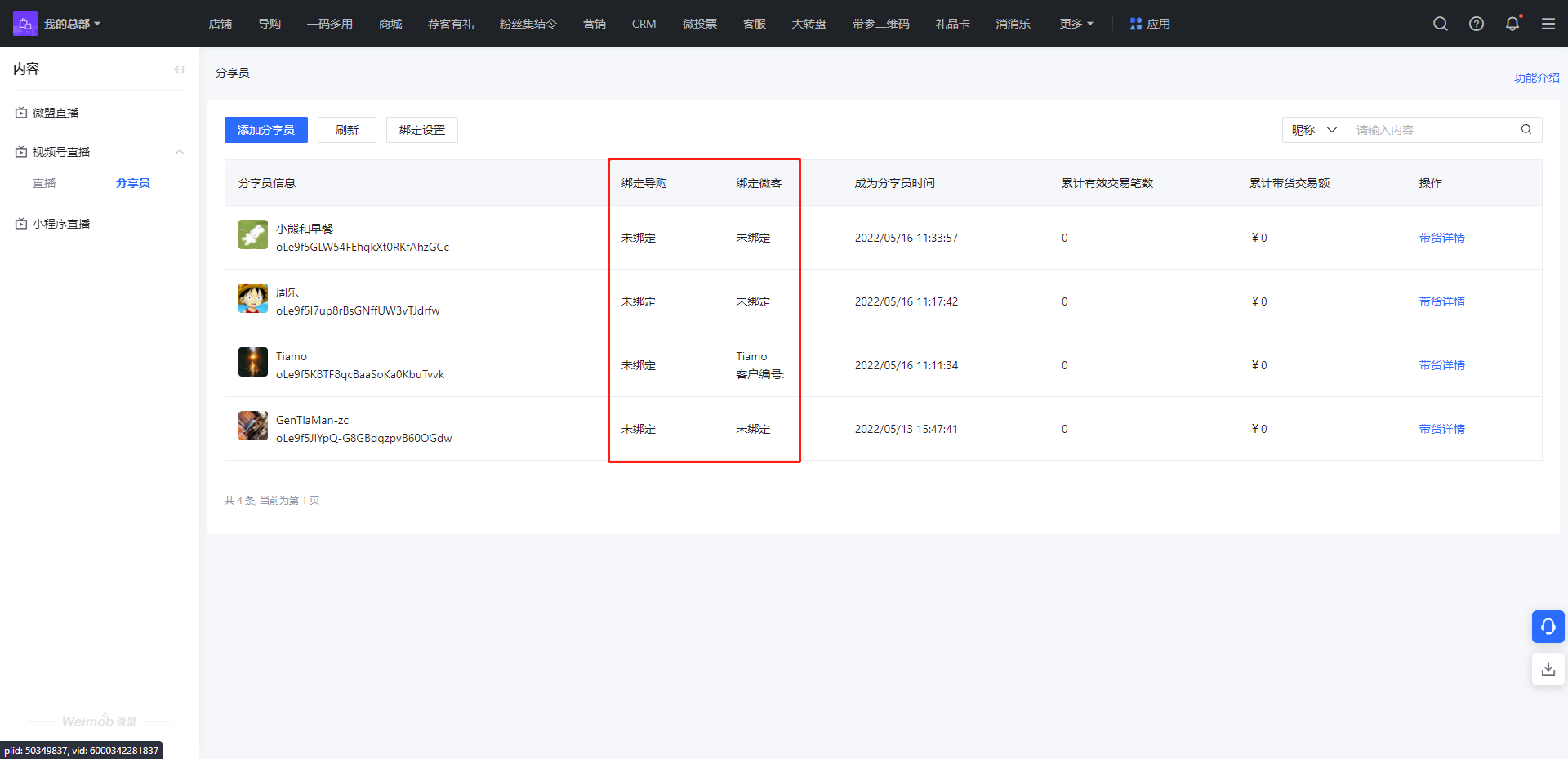
Task: Click the 绑定导购 column header
Action: [x=644, y=183]
